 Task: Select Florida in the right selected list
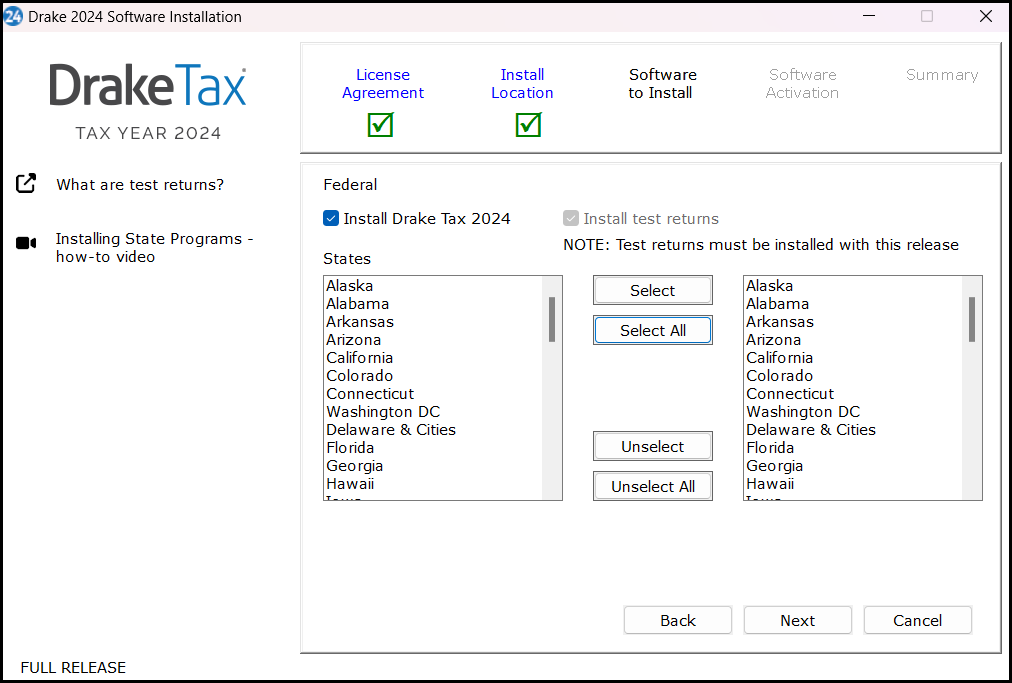[x=853, y=448]
